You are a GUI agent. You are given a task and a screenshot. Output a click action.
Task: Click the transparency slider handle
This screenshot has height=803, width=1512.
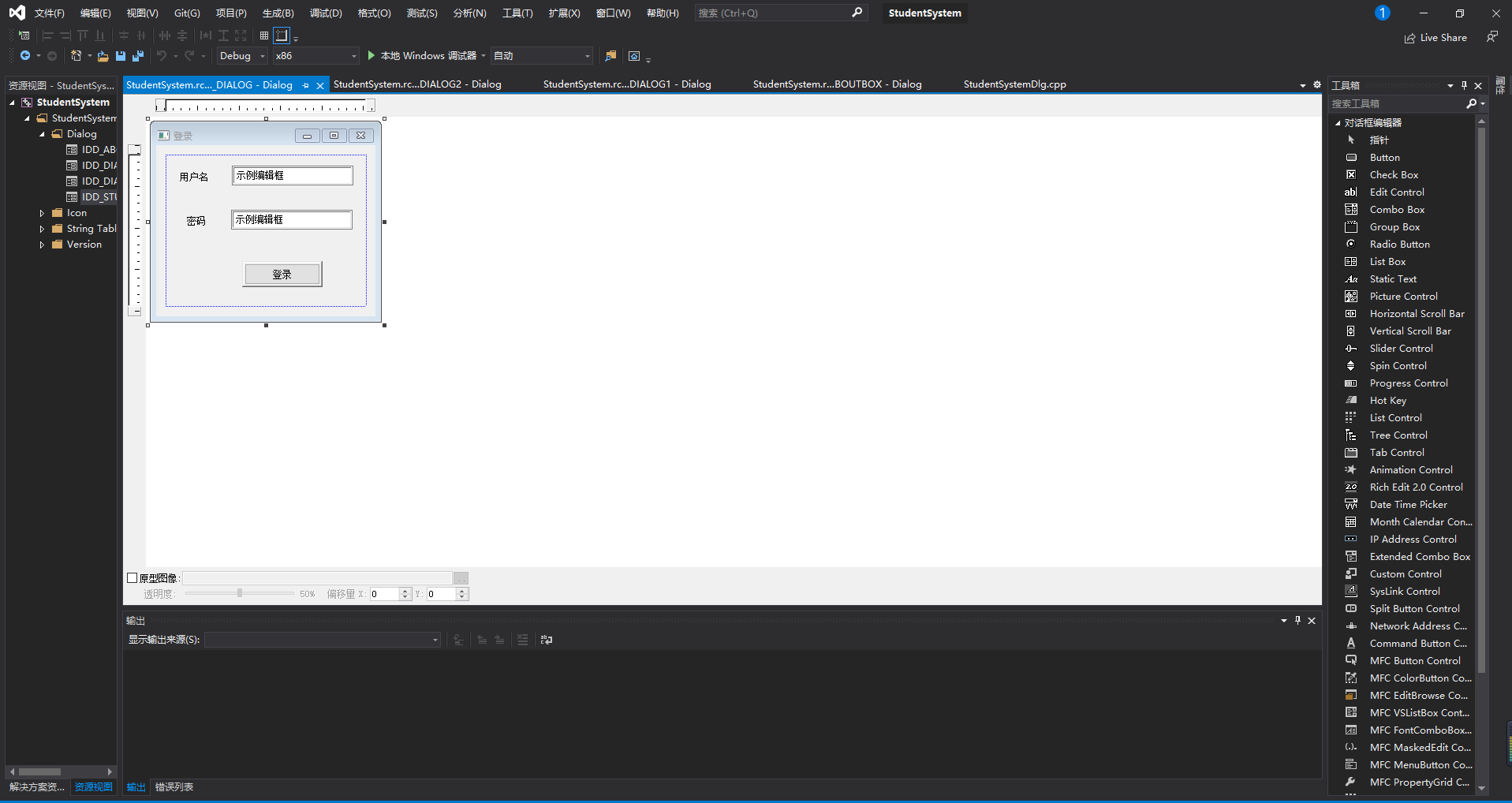(240, 593)
